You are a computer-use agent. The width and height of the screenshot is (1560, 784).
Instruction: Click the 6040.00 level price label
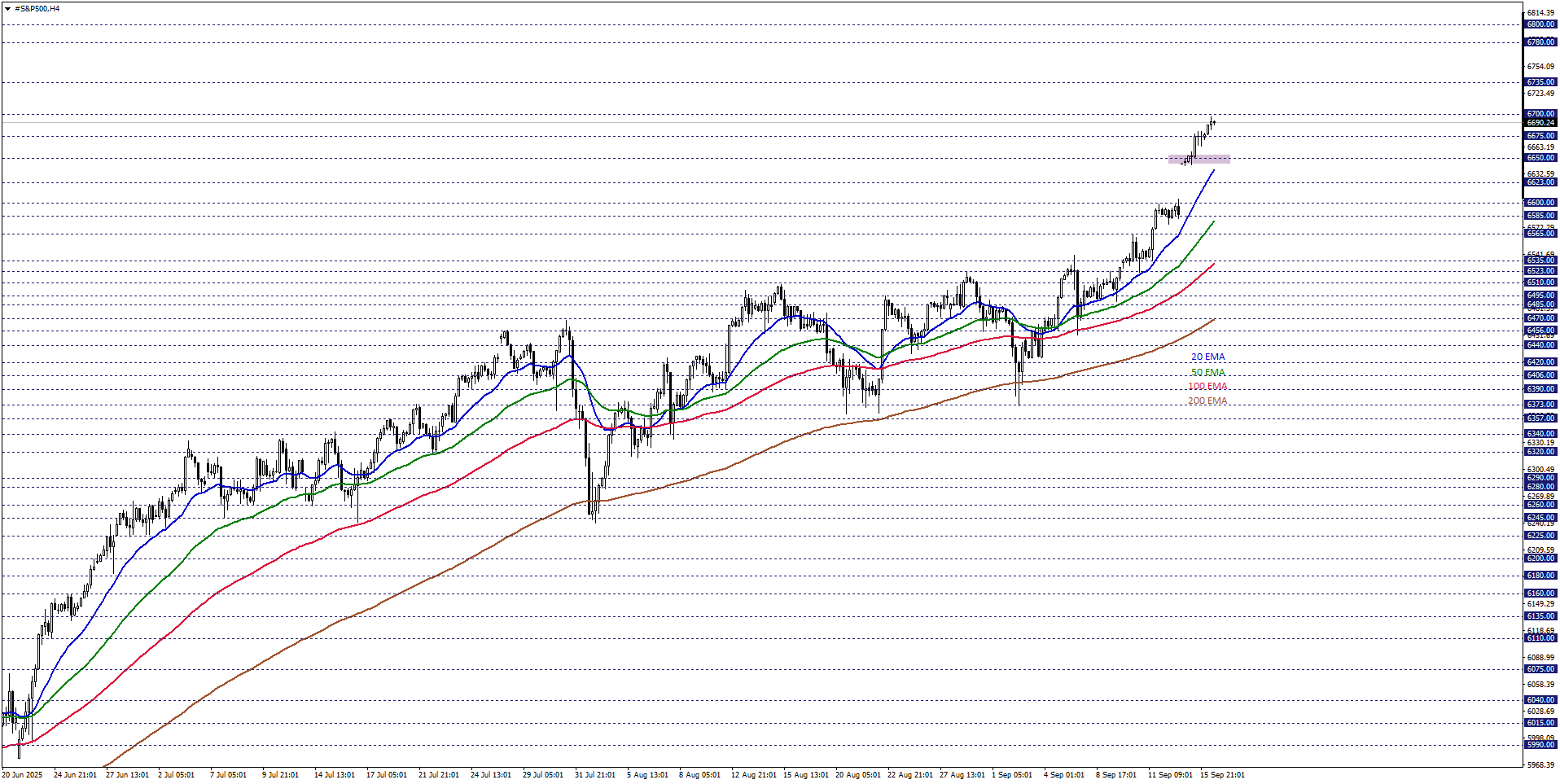(1540, 700)
